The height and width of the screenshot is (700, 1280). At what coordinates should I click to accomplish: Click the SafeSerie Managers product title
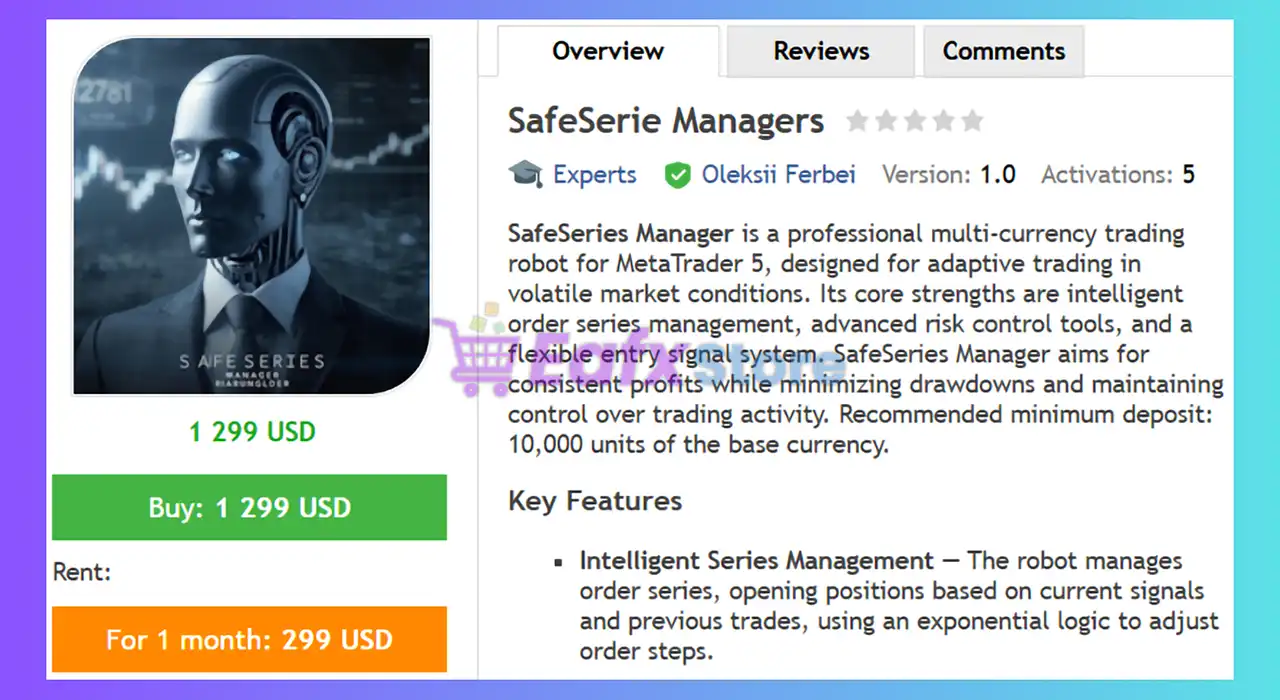point(665,122)
